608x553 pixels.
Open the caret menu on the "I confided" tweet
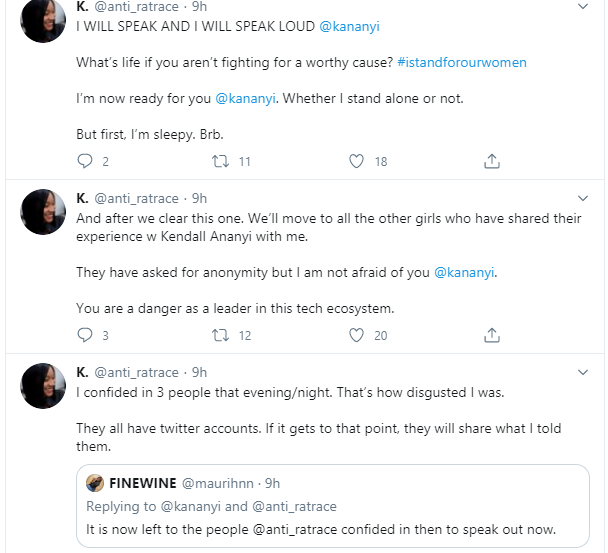click(584, 372)
